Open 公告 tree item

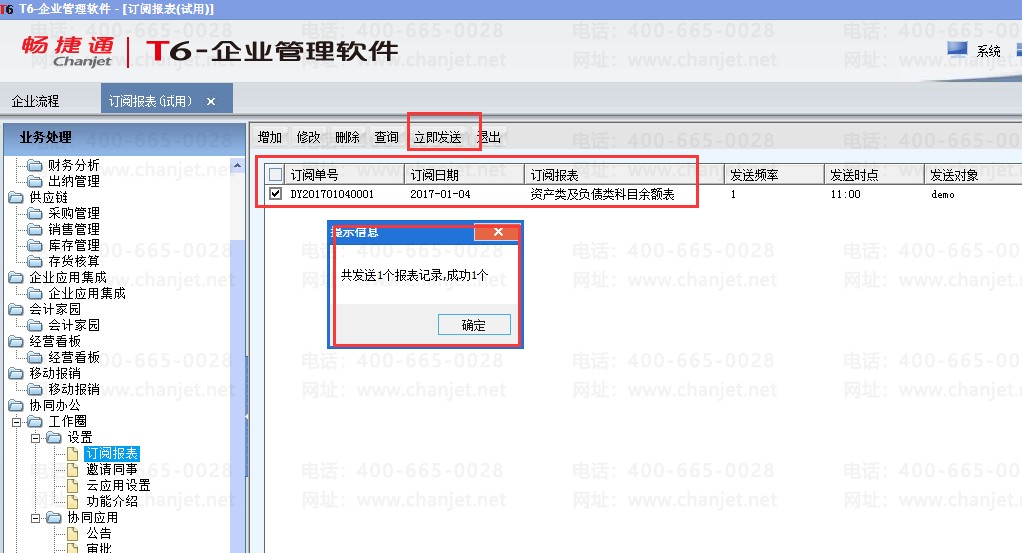coord(98,533)
